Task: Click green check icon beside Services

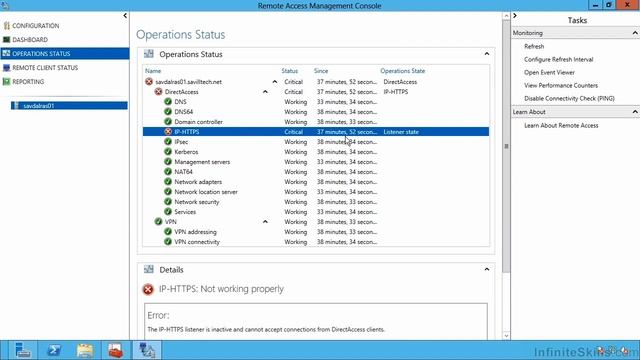Action: [x=168, y=211]
